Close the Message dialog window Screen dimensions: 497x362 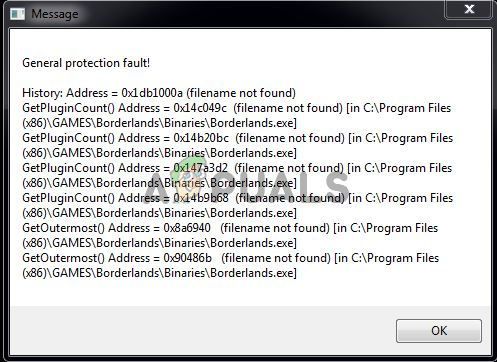coord(469,9)
